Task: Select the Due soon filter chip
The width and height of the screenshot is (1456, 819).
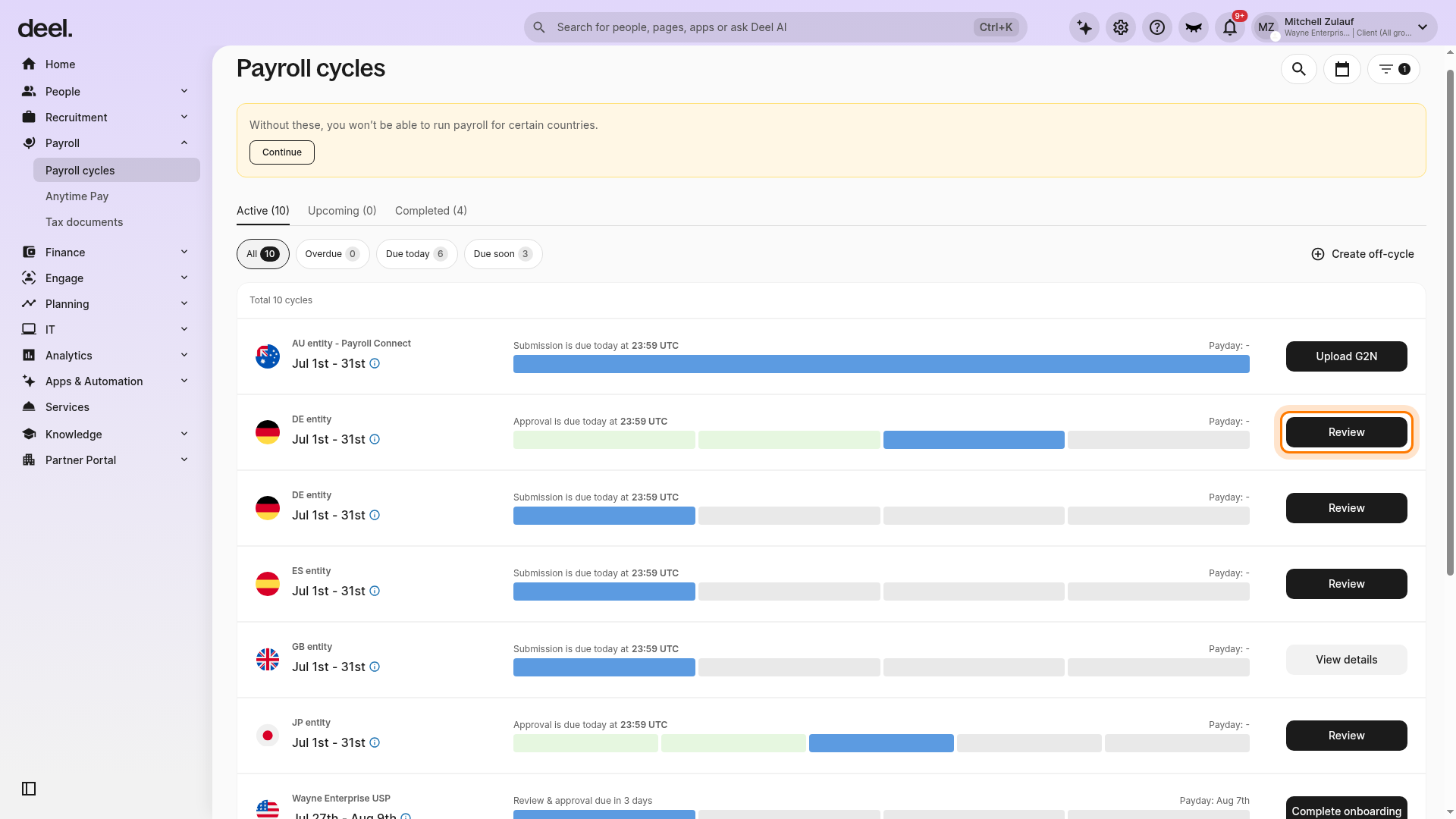Action: pos(503,254)
